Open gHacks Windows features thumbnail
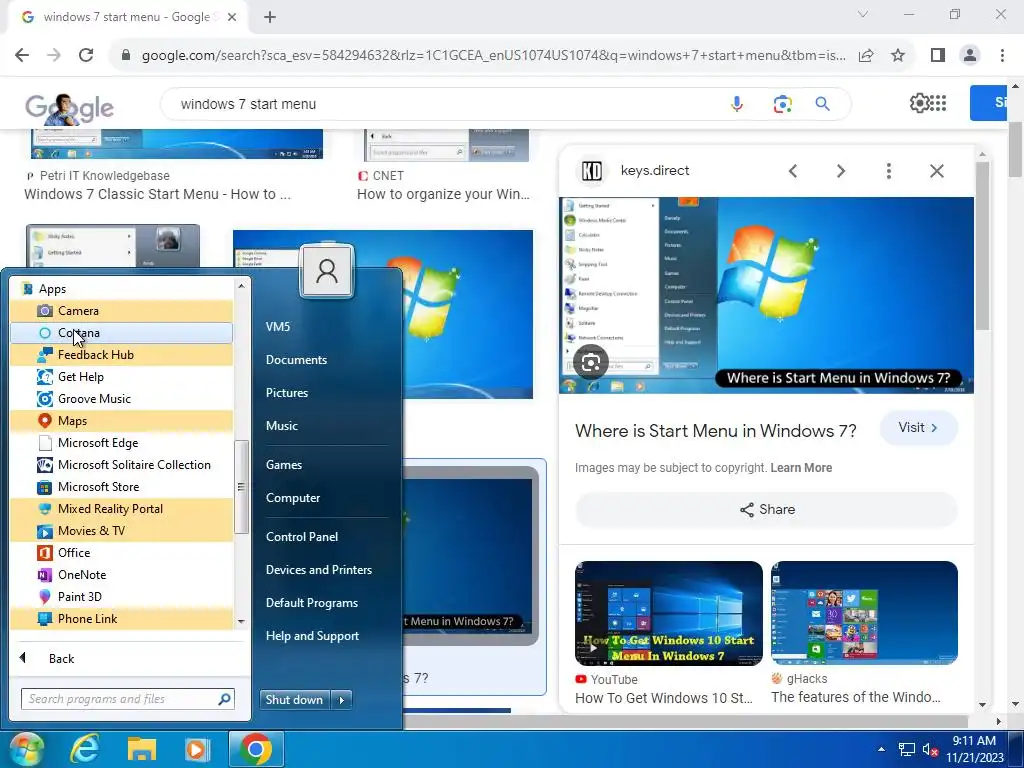The image size is (1024, 768). (x=865, y=613)
